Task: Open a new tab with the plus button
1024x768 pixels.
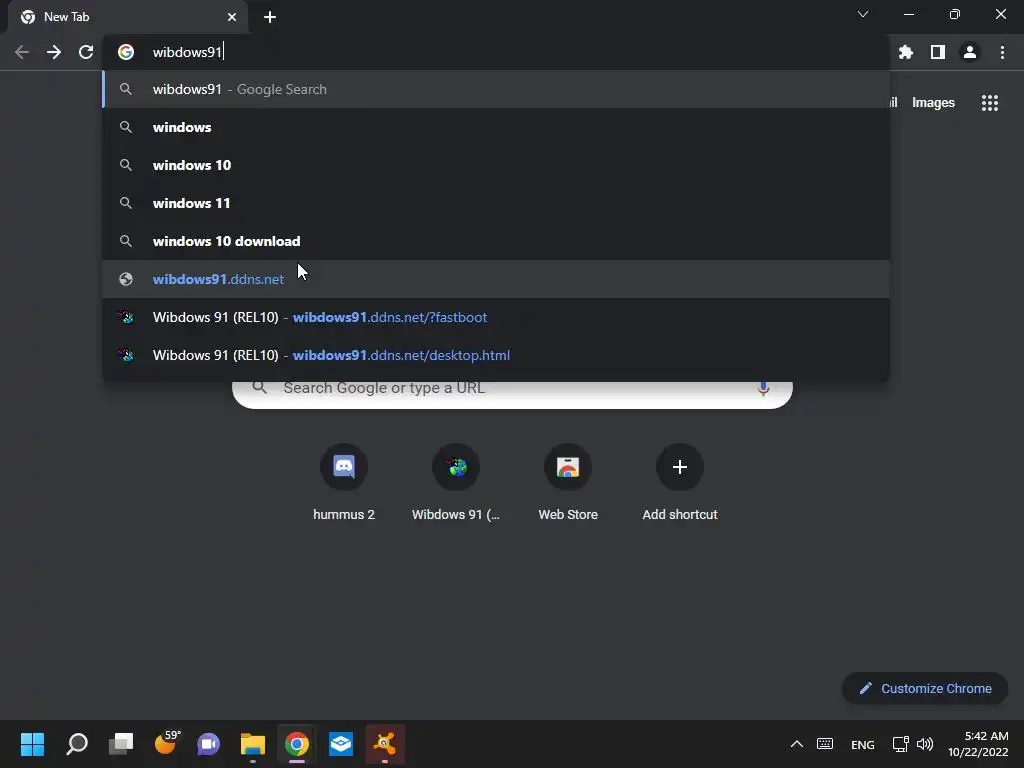Action: click(x=270, y=17)
